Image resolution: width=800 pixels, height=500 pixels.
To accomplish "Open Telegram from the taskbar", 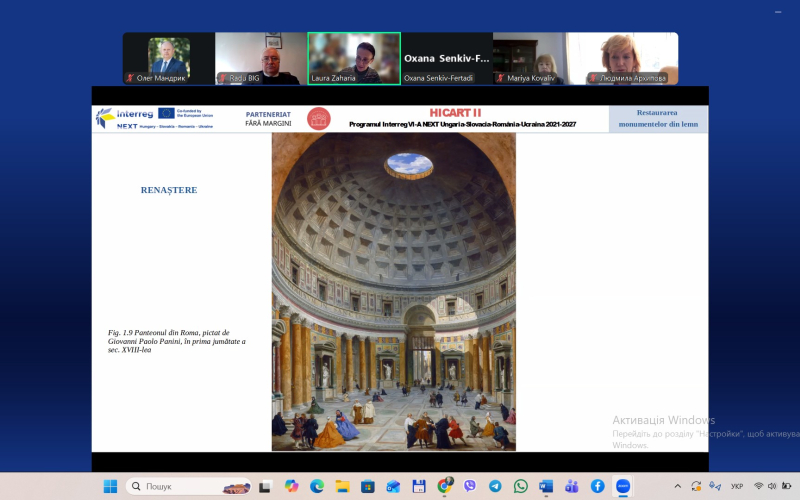I will point(495,486).
